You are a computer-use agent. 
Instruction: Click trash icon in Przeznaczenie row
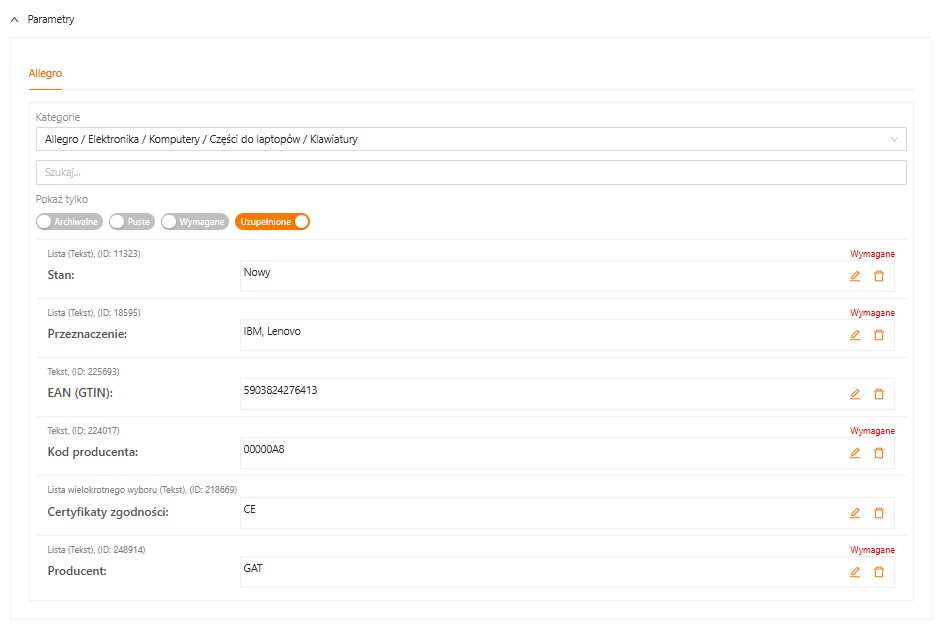[879, 335]
